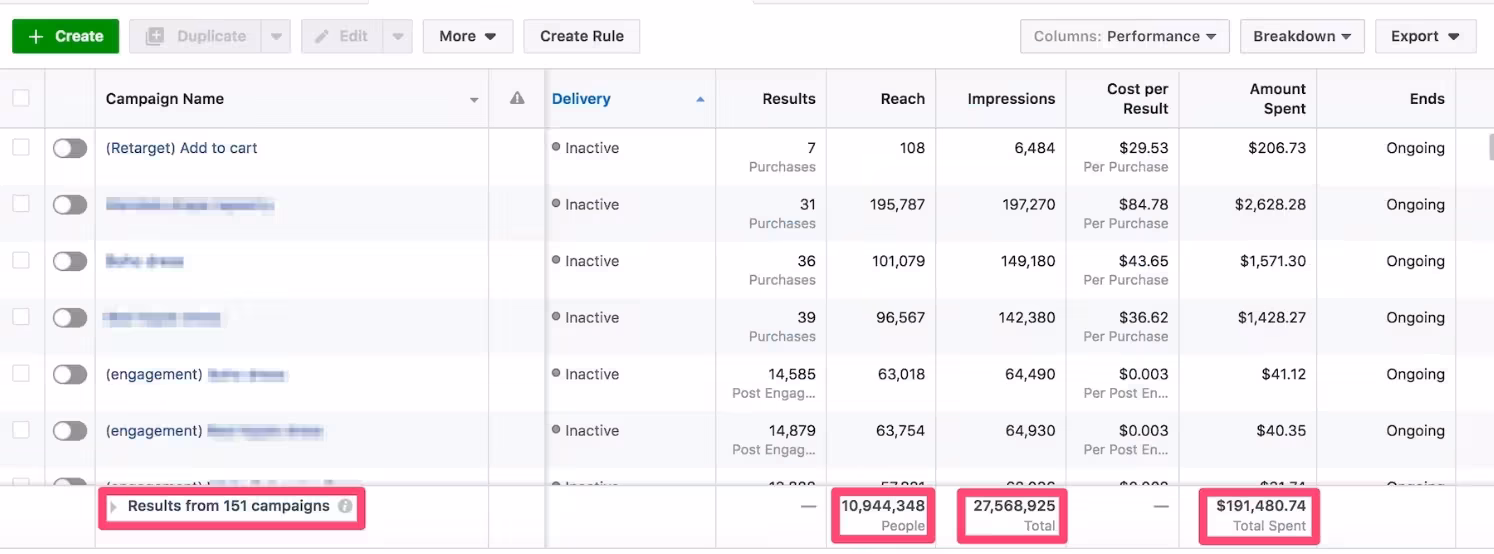Viewport: 1494px width, 554px height.
Task: Click the Delivery sort ascending arrow
Action: click(x=700, y=99)
